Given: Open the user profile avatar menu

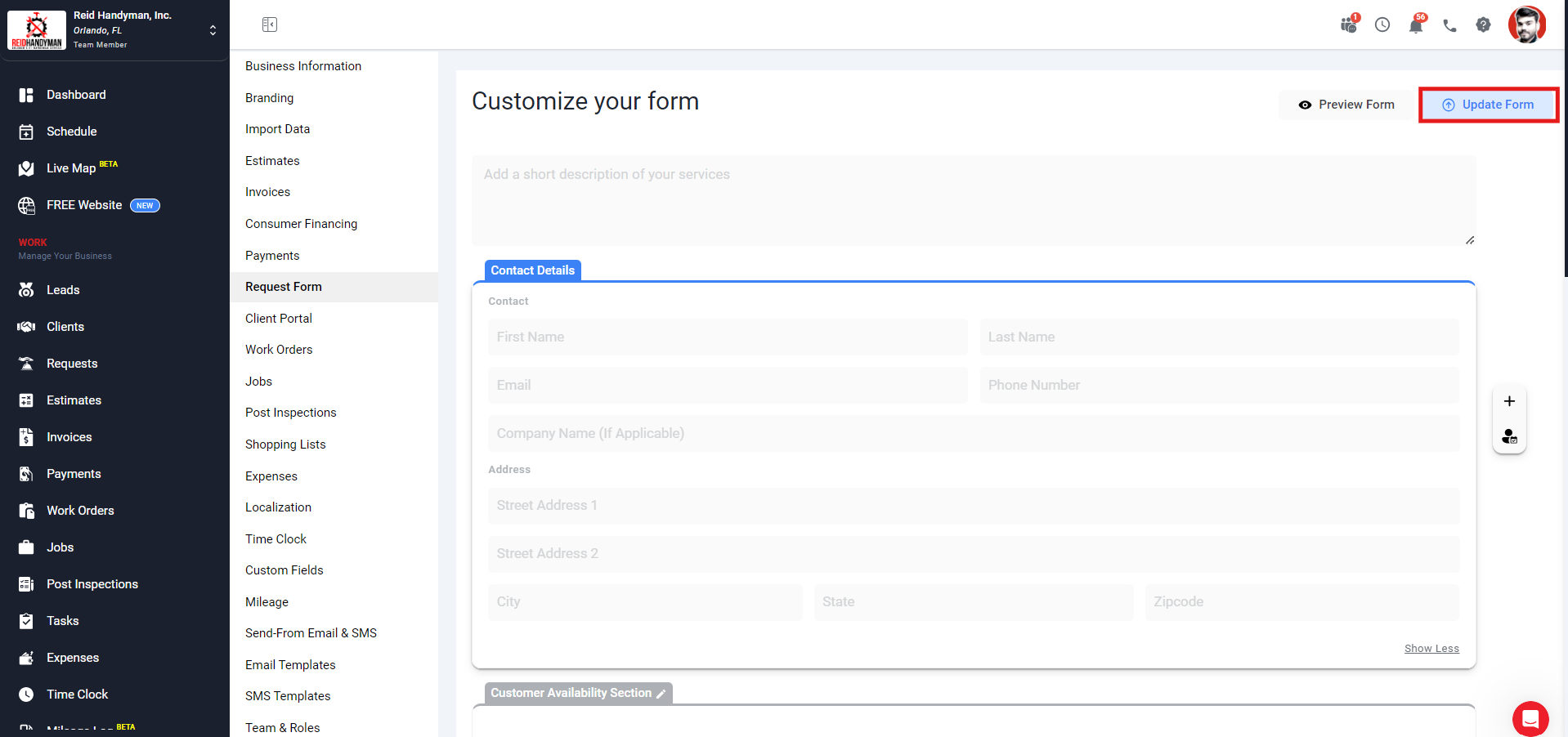Looking at the screenshot, I should pyautogui.click(x=1526, y=25).
